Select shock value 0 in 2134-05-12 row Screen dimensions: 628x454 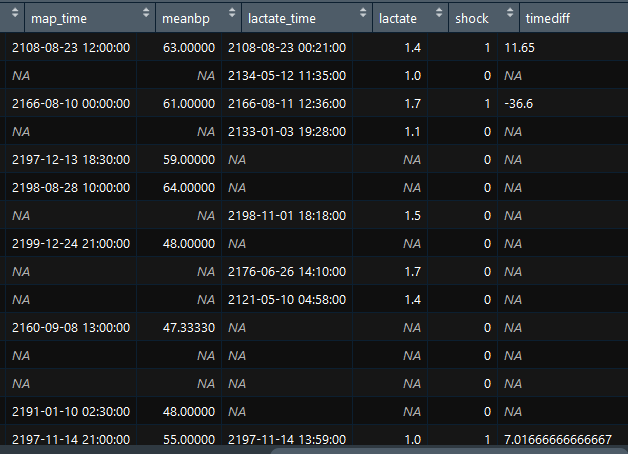487,76
